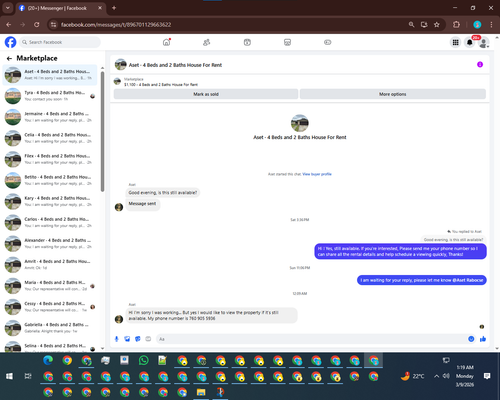Open the Chrome three-dot menu
The width and height of the screenshot is (500, 400).
[x=491, y=25]
